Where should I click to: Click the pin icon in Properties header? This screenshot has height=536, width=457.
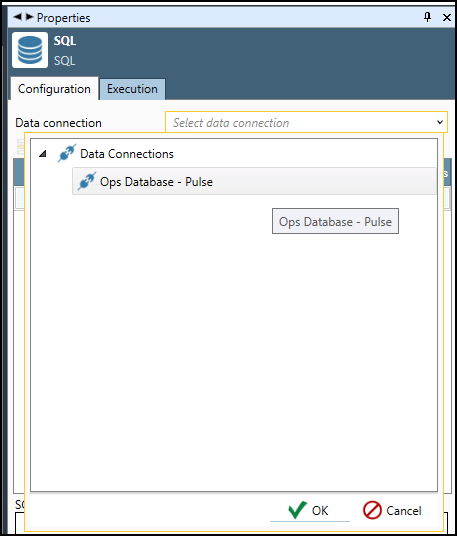pos(427,17)
